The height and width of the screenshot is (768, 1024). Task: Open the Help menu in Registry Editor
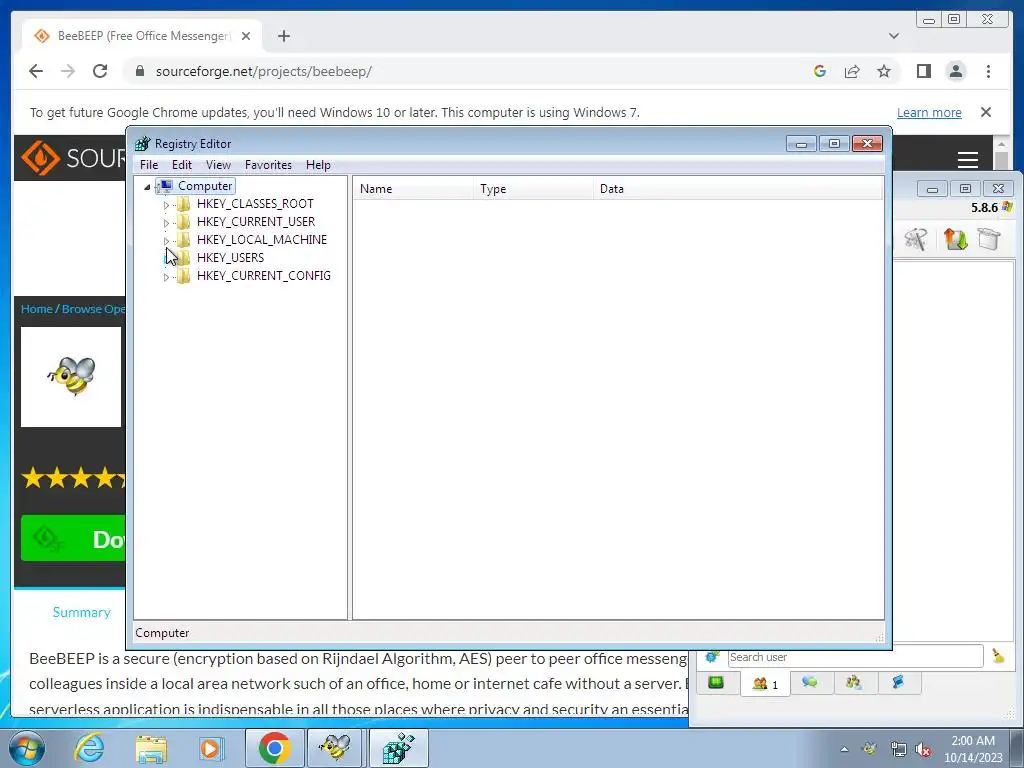(318, 165)
